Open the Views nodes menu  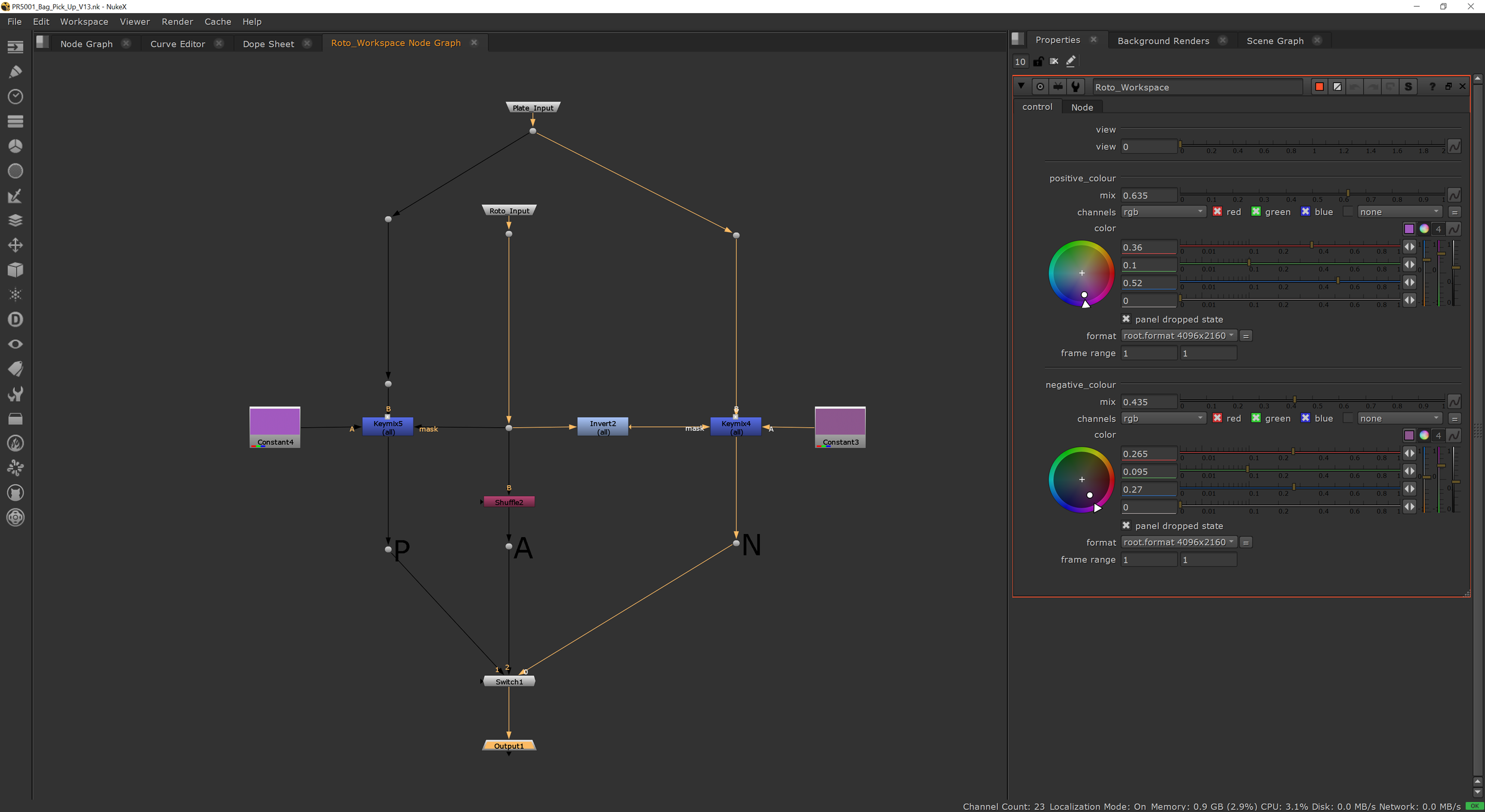click(x=15, y=344)
